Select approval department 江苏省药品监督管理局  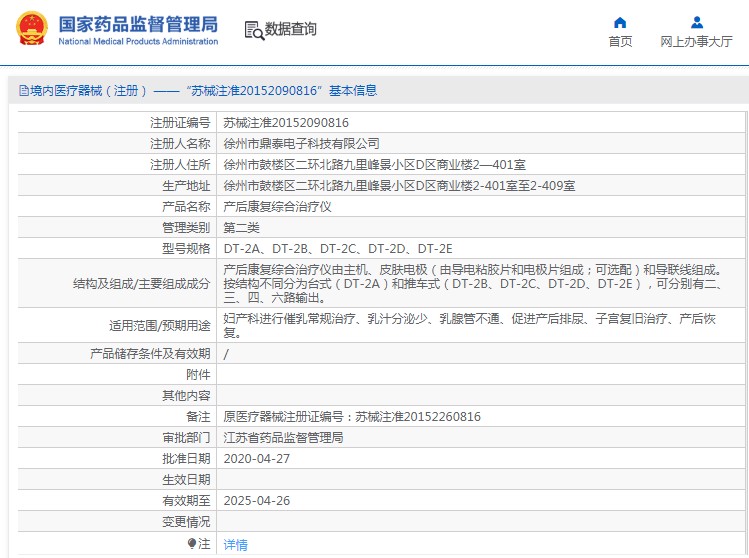tap(283, 438)
